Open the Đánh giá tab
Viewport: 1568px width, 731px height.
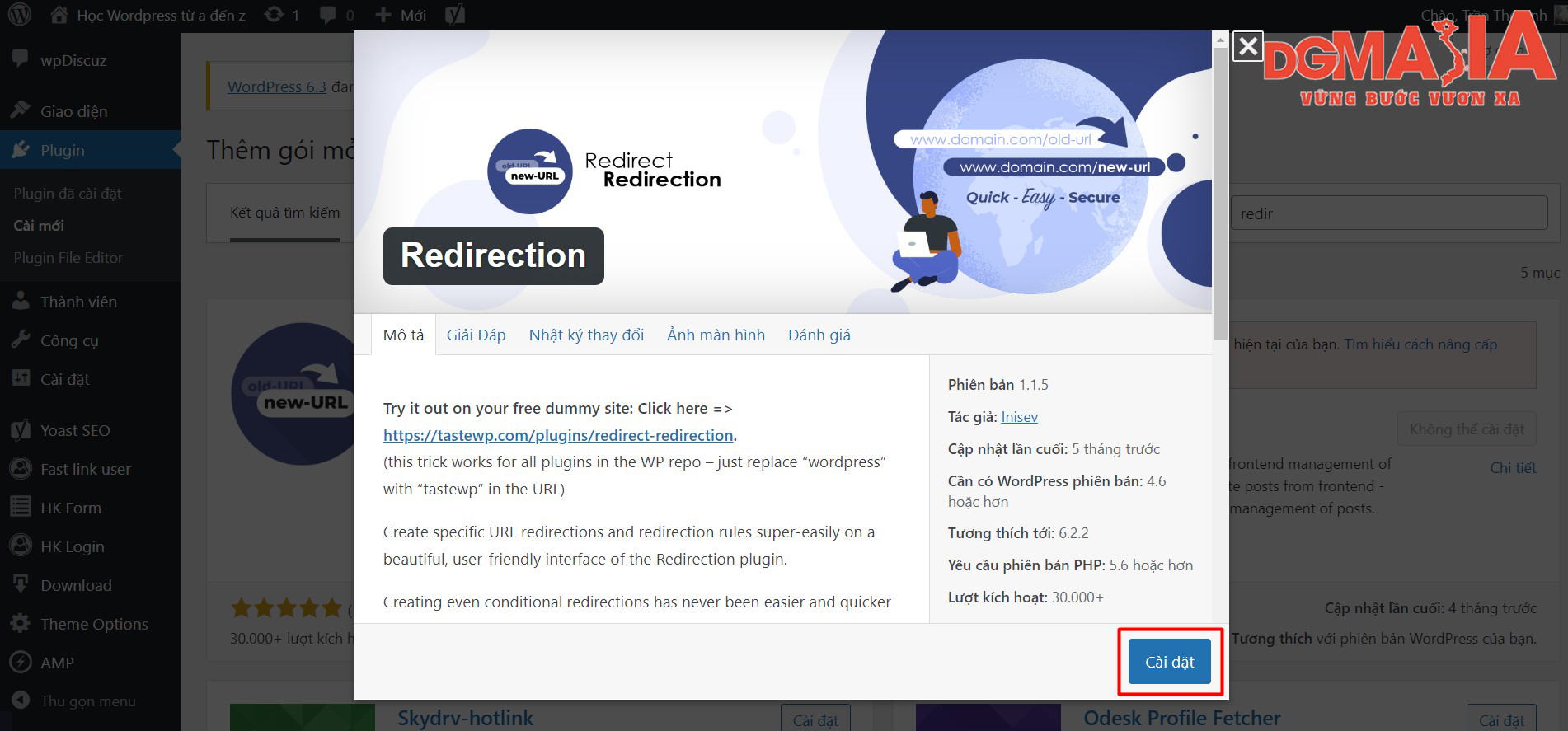click(819, 335)
